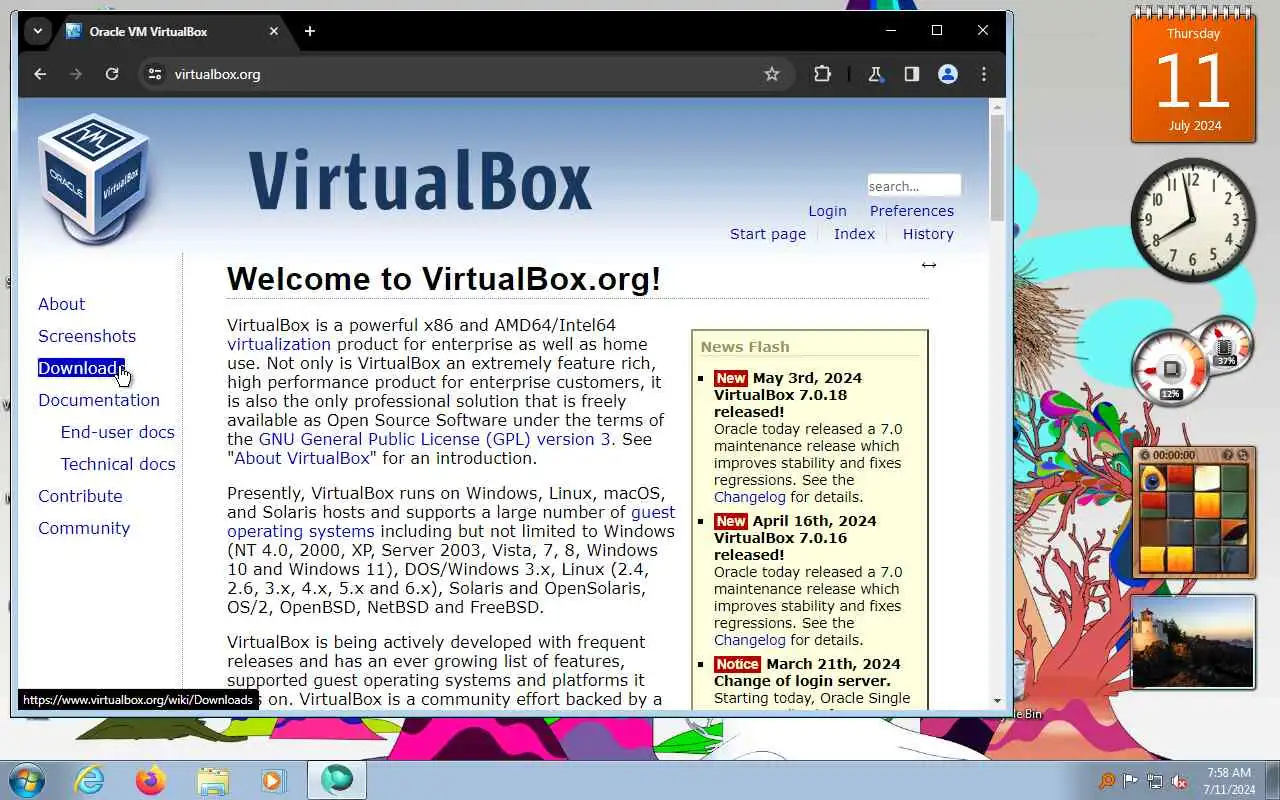
Task: Open GNU General Public License link
Action: [x=434, y=439]
